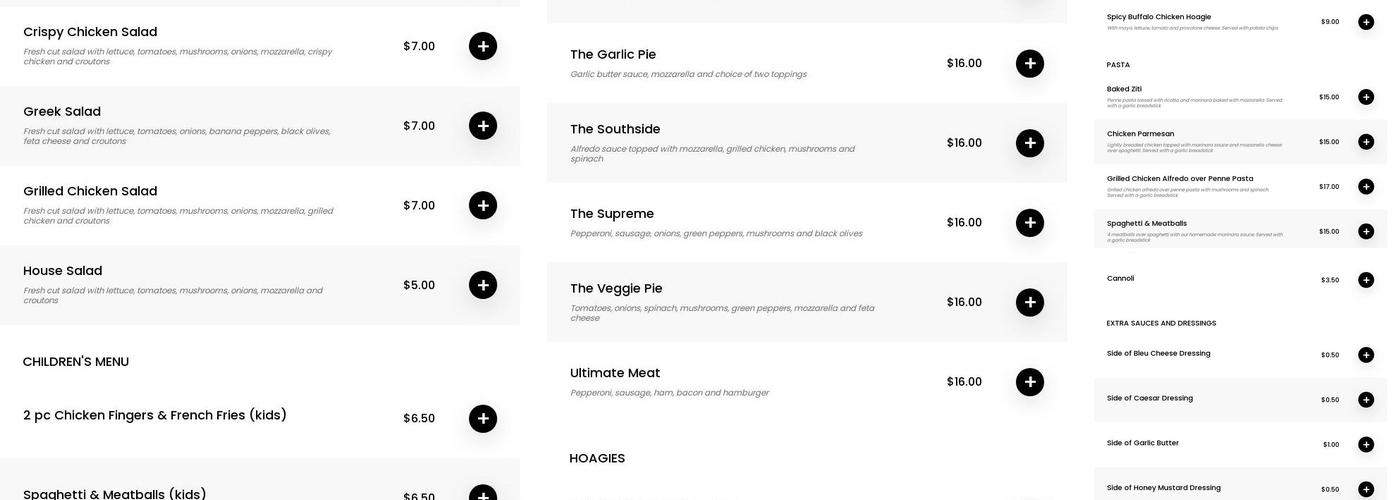Viewport: 1400px width, 500px height.
Task: Add Baked Ziti pasta to order
Action: [x=1366, y=97]
